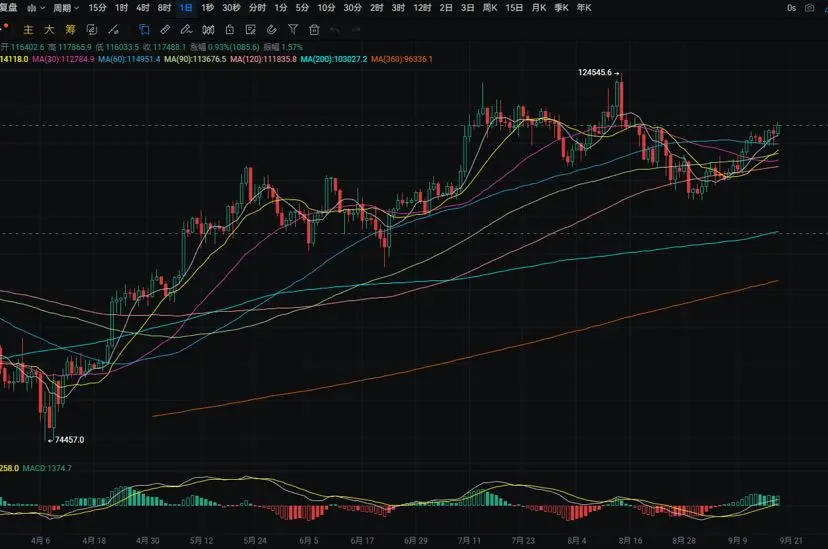The image size is (828, 549).
Task: Open the overlay compare icon
Action: [92, 30]
